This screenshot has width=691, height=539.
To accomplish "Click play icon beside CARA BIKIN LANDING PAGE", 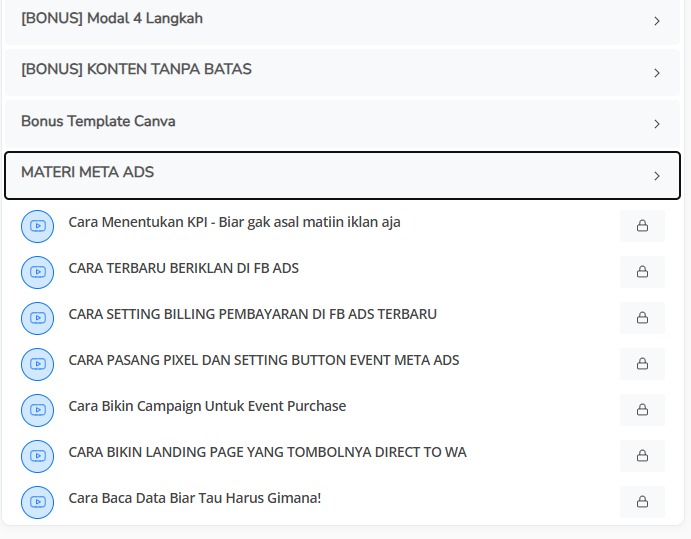I will (37, 456).
